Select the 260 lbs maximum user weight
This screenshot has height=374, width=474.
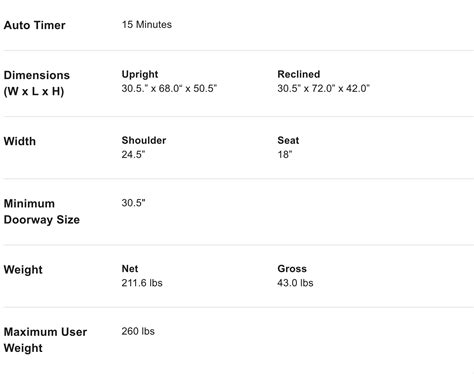click(x=138, y=331)
